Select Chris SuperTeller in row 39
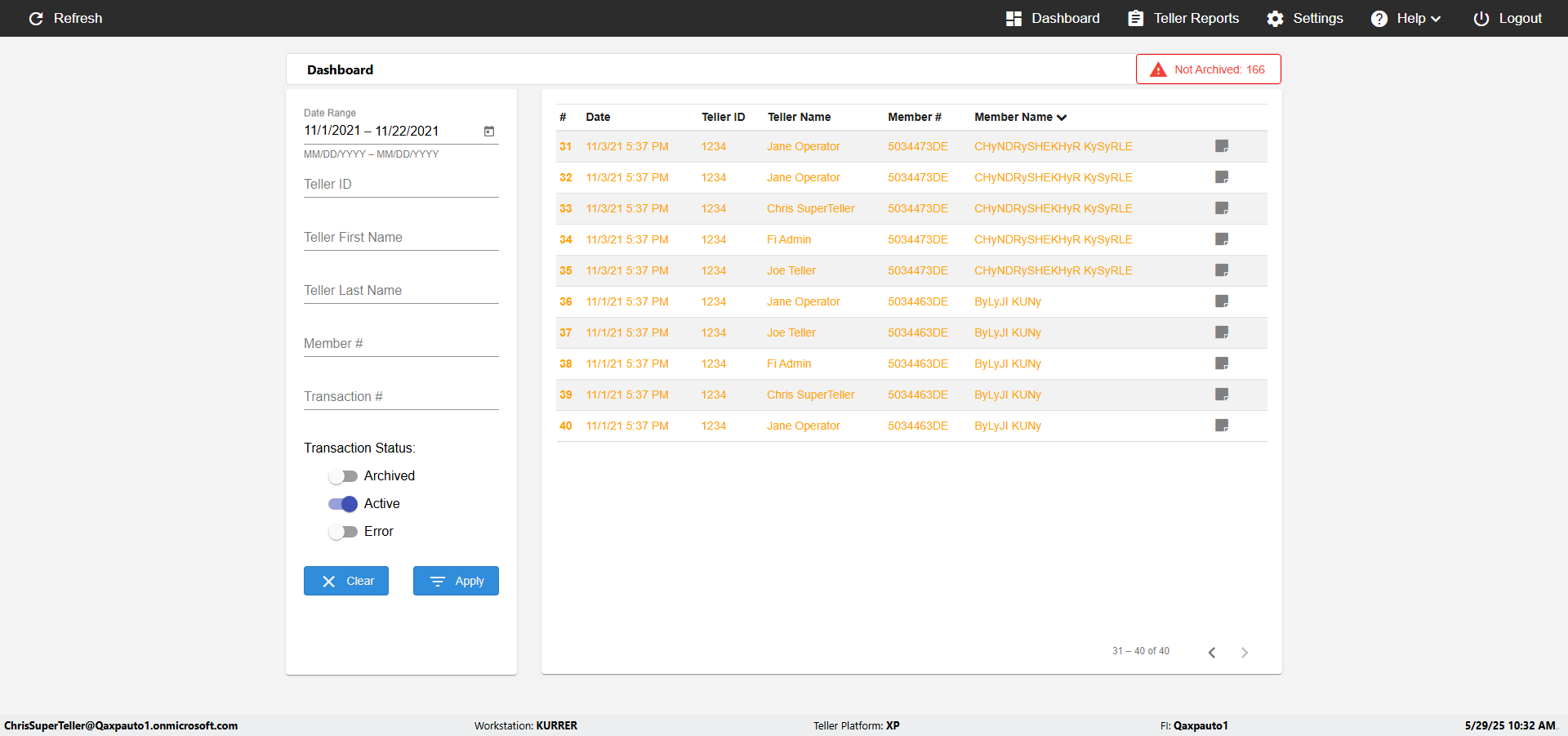 click(811, 395)
